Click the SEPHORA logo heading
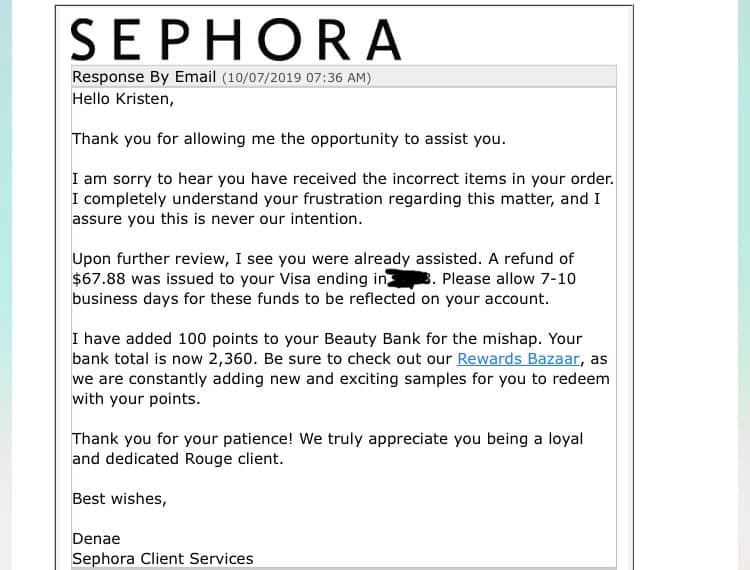 237,39
